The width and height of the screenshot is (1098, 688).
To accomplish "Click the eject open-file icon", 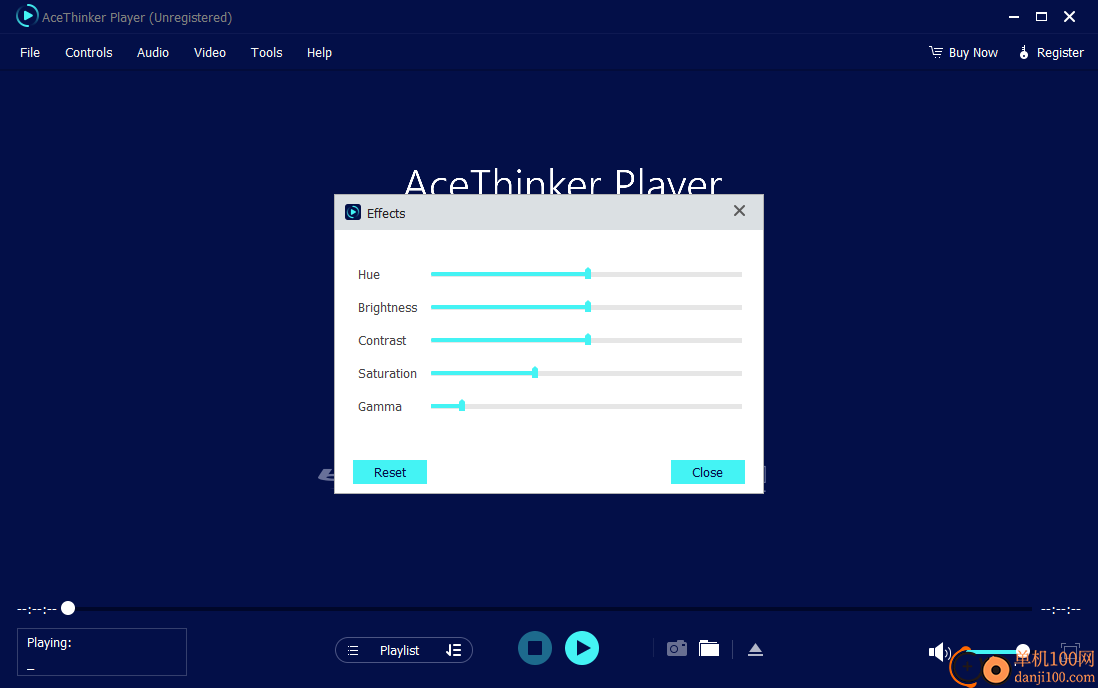I will [755, 649].
